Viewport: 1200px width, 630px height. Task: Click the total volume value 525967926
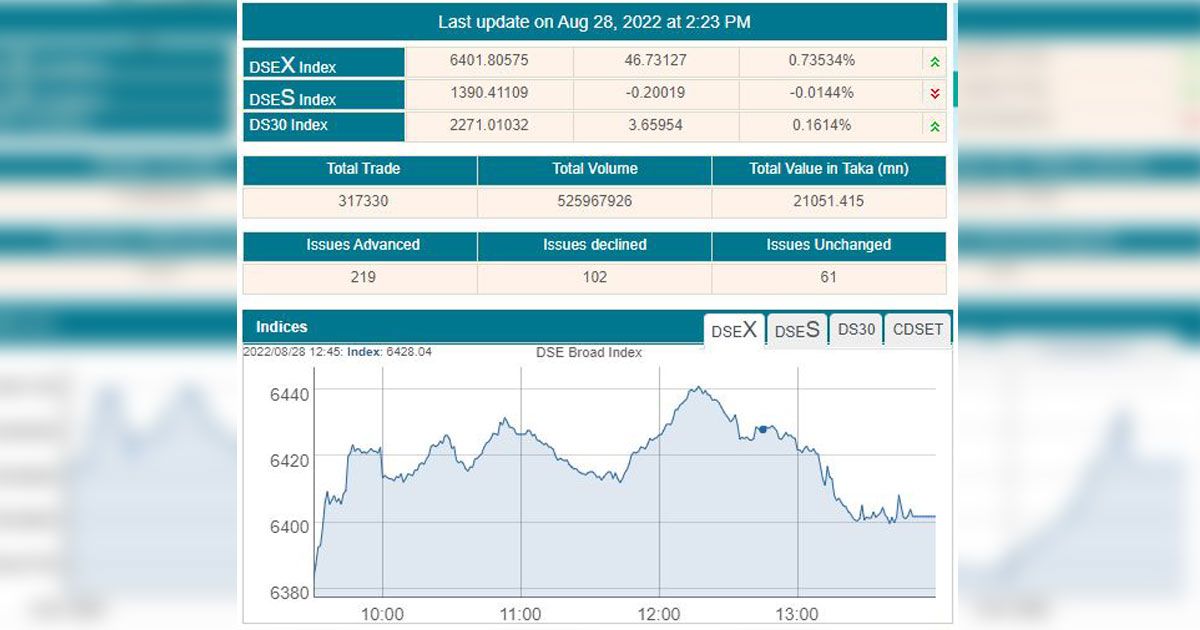coord(595,201)
